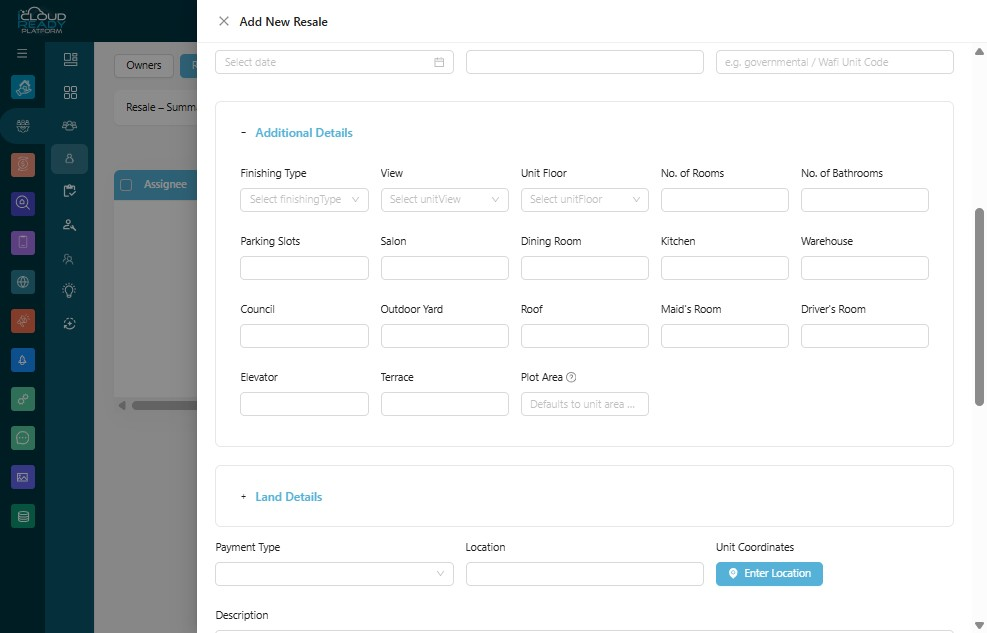Collapse the Additional Details section

click(x=244, y=133)
